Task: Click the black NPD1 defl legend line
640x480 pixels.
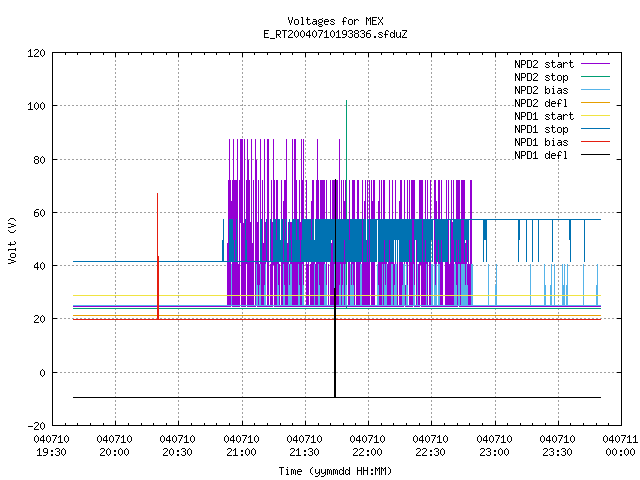Action: pyautogui.click(x=595, y=155)
